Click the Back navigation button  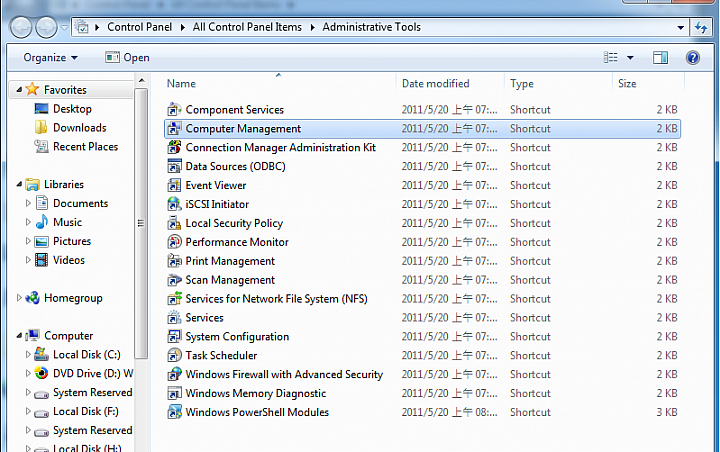21,27
